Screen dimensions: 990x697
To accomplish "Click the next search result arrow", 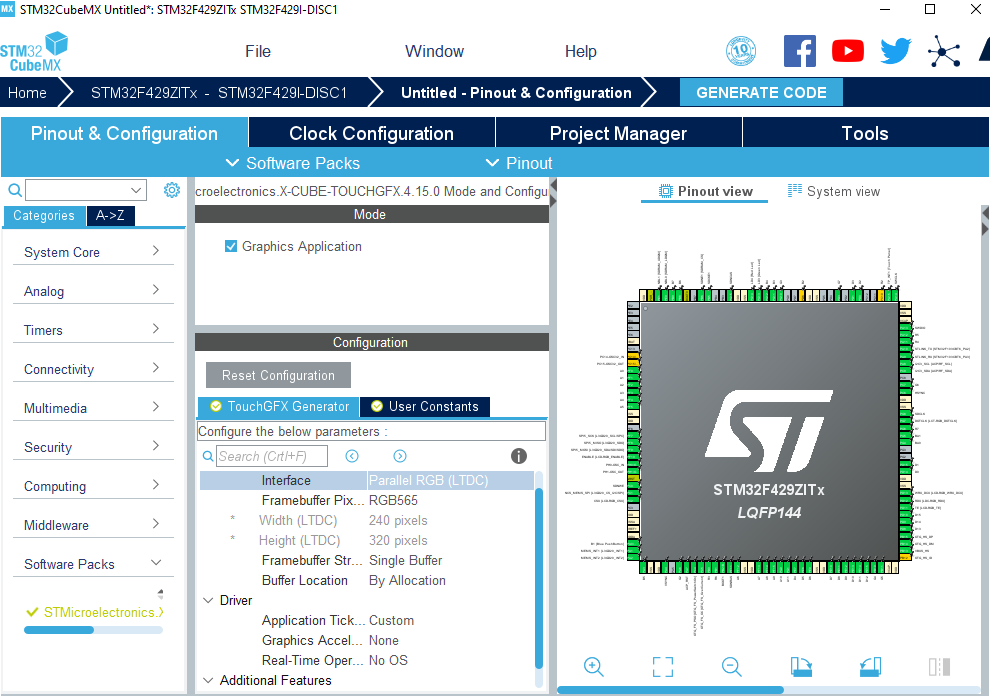I will pos(400,456).
